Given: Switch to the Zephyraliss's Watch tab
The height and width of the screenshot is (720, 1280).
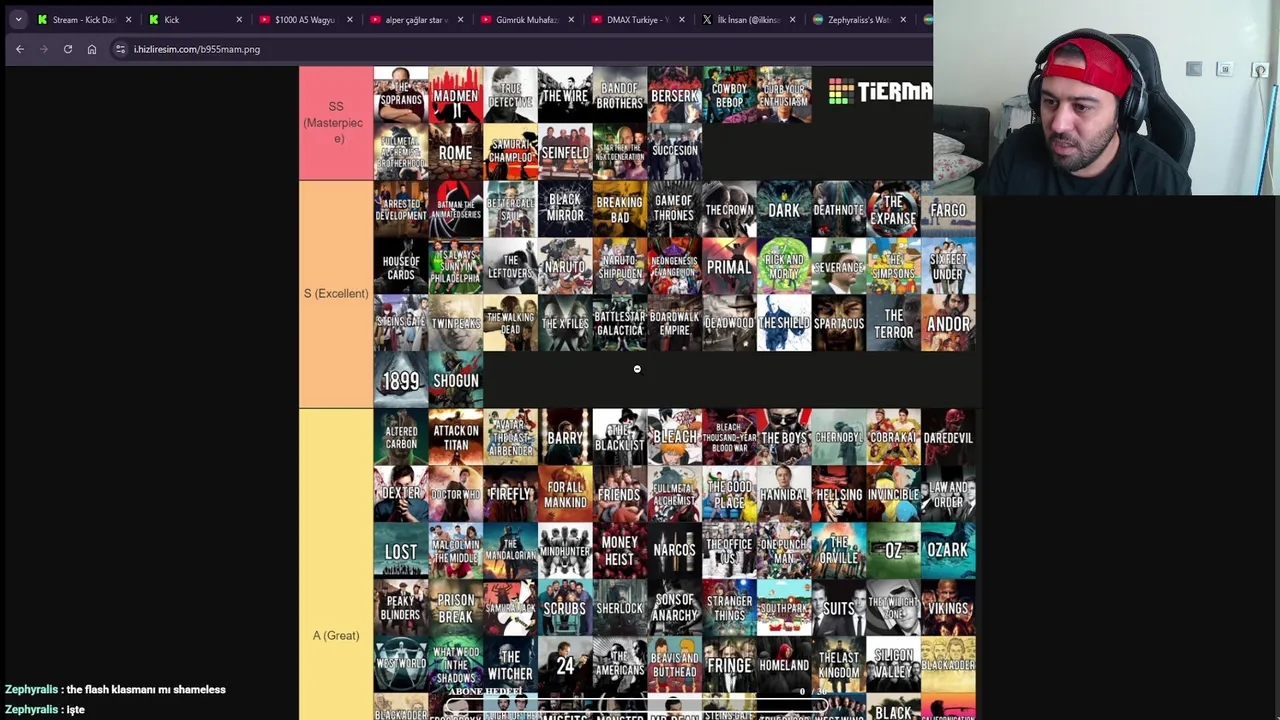Looking at the screenshot, I should [x=858, y=20].
